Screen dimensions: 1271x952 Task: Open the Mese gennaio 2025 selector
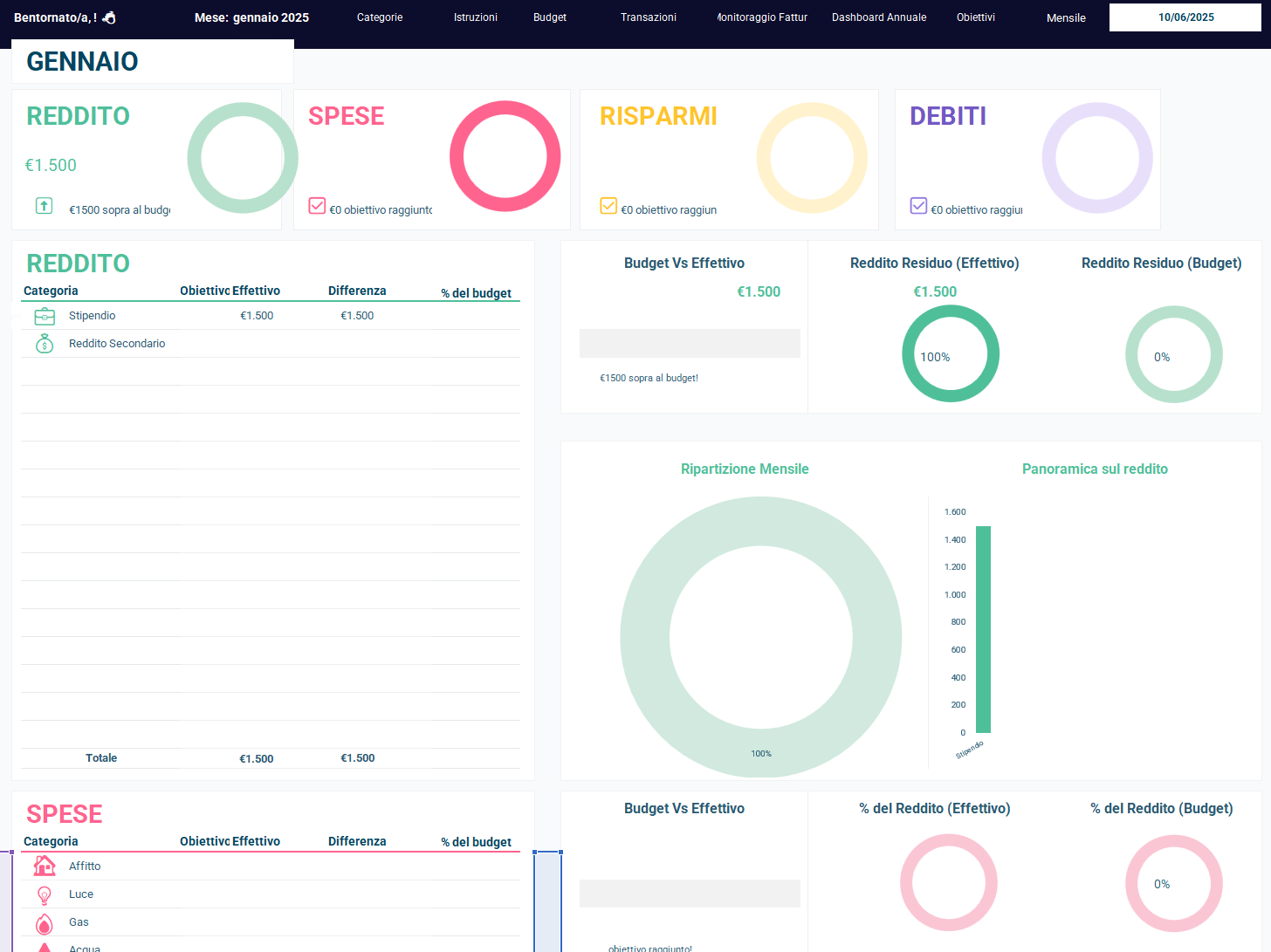tap(251, 17)
